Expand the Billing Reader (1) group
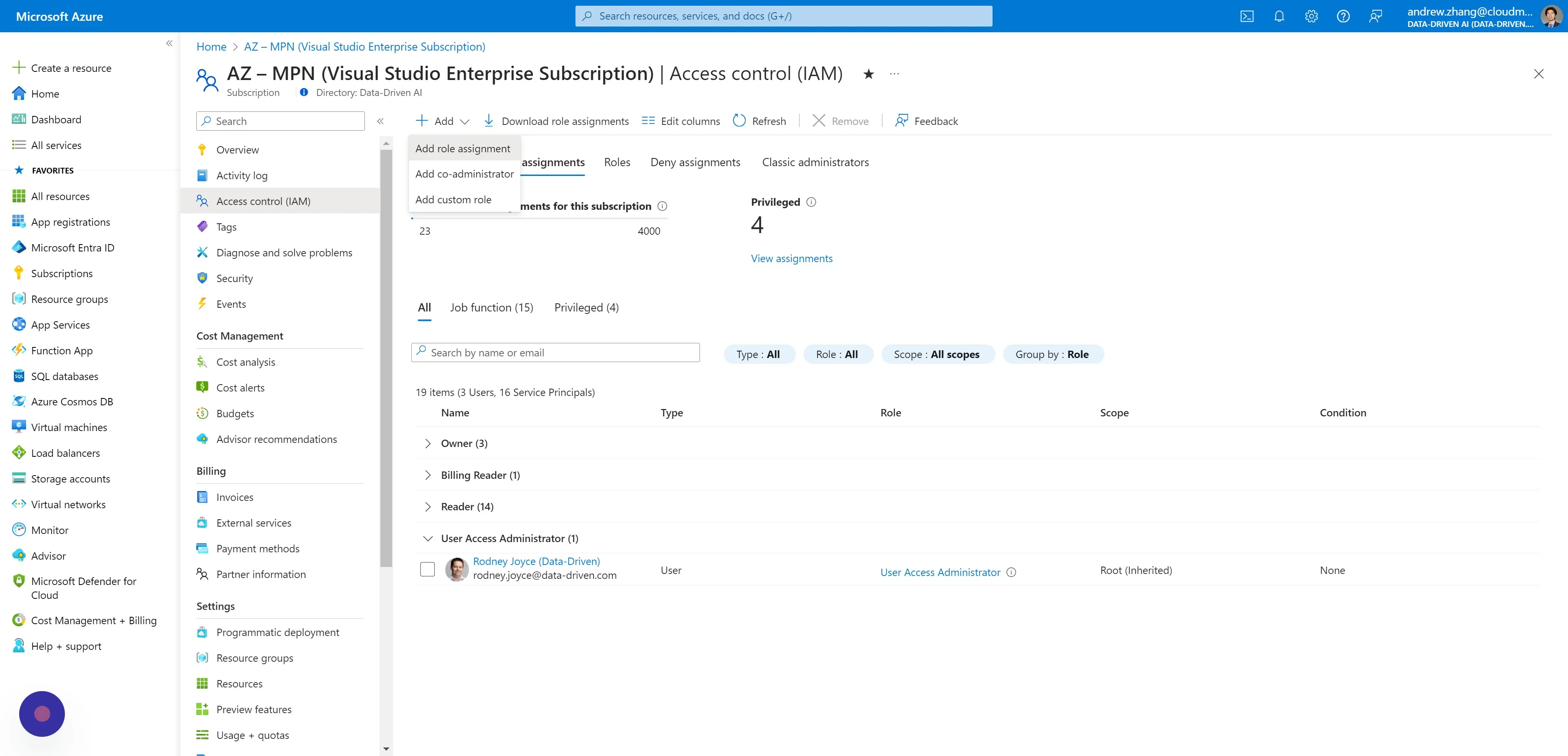1568x756 pixels. pyautogui.click(x=427, y=475)
